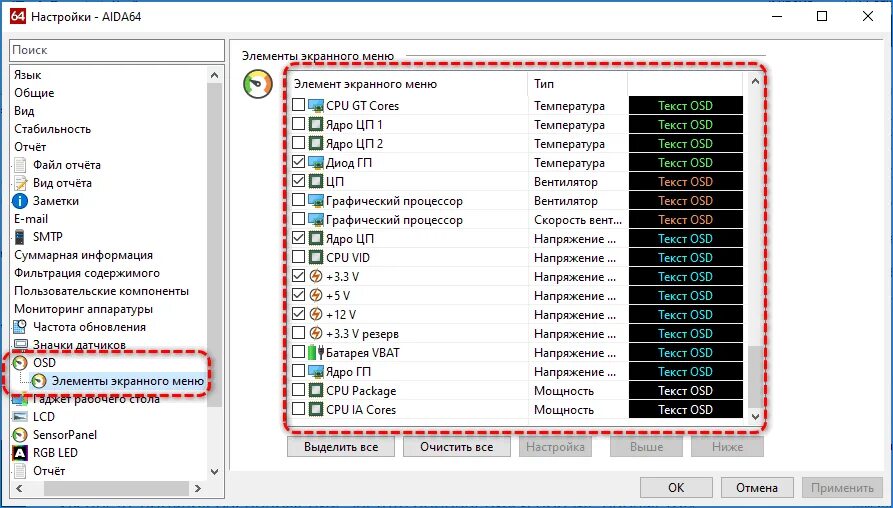
Task: Click the Частота обновления icon
Action: [20, 327]
